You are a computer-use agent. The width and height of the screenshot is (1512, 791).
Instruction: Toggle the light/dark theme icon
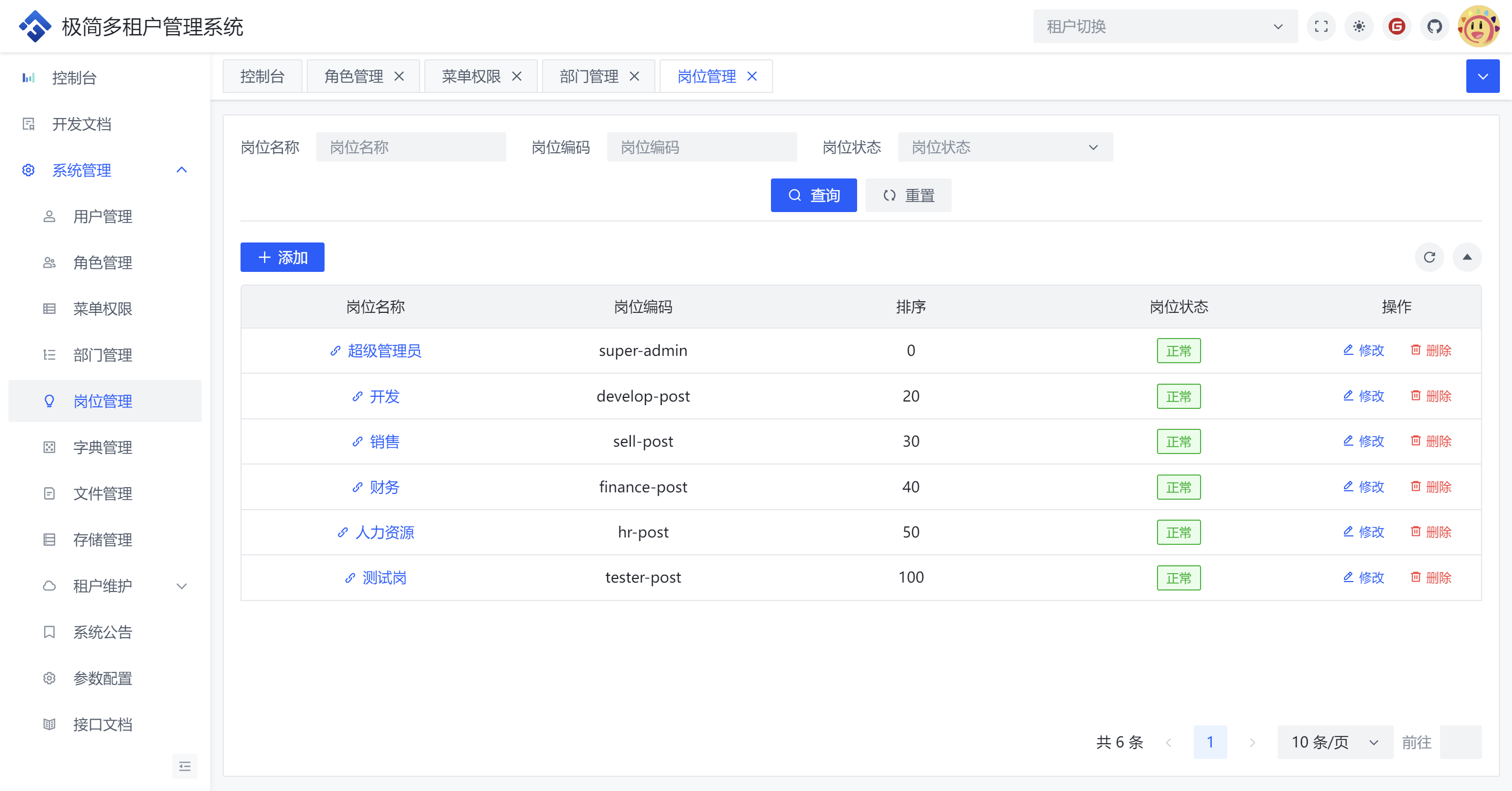tap(1359, 26)
